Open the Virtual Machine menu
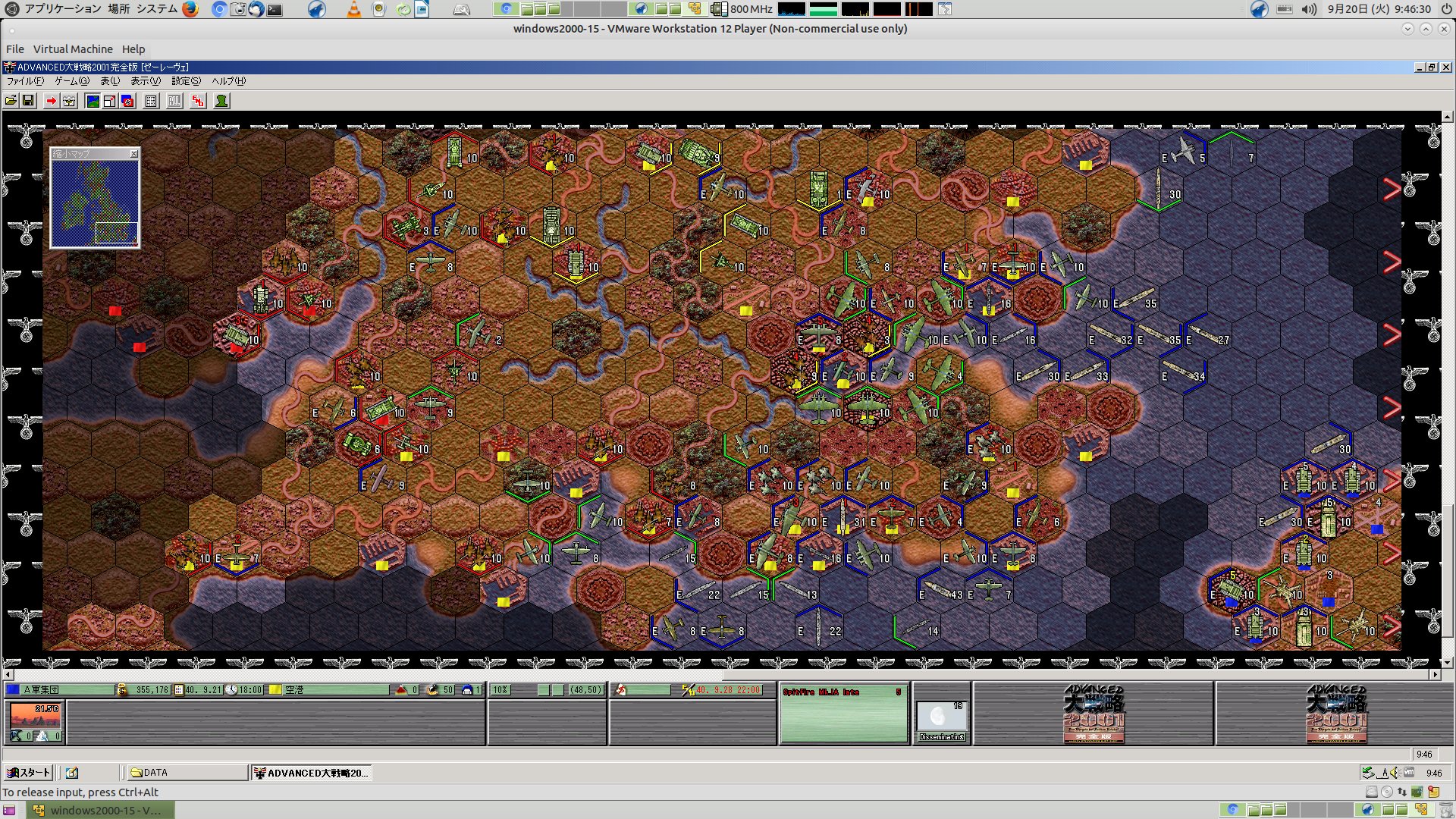The height and width of the screenshot is (819, 1456). click(73, 49)
